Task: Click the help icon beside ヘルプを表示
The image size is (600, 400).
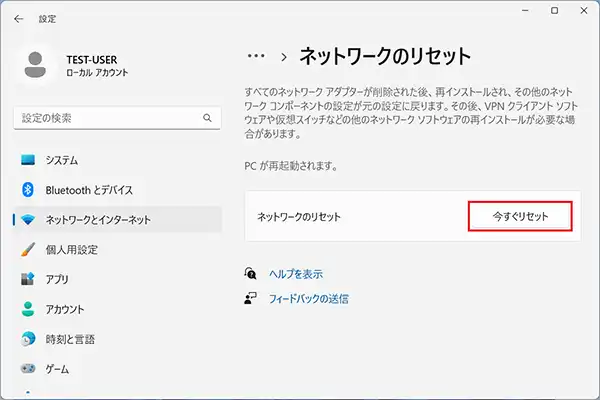Action: [250, 274]
